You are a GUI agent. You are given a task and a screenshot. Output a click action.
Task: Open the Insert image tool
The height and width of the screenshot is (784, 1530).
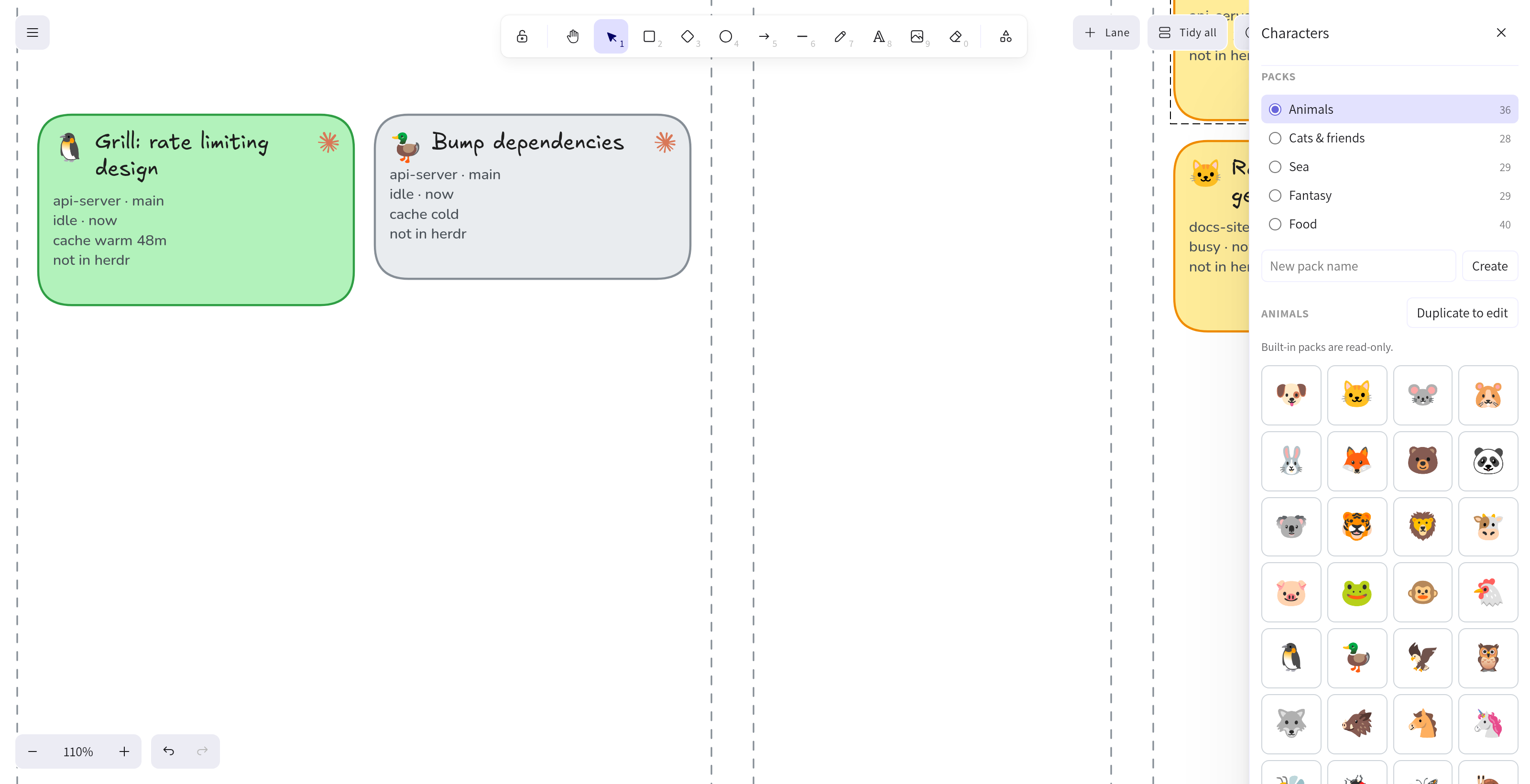pos(917,37)
